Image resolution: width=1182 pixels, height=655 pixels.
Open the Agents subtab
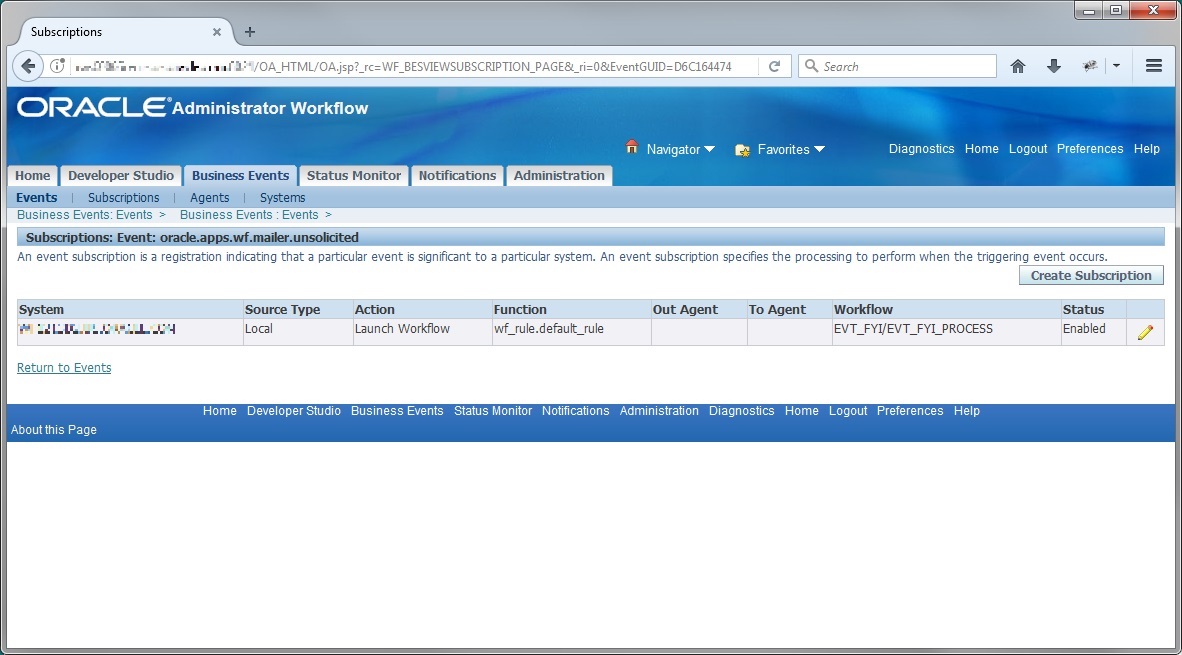210,197
